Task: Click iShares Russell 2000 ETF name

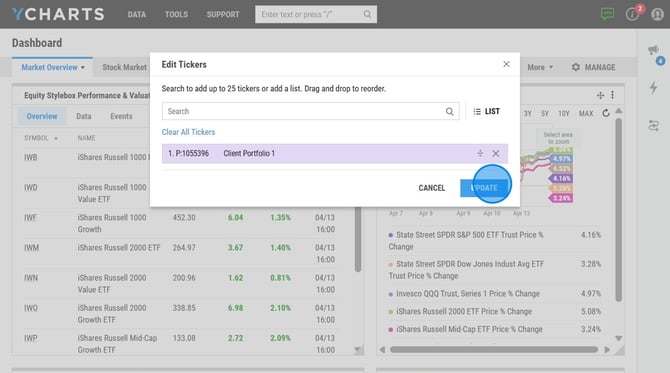Action: [x=119, y=248]
